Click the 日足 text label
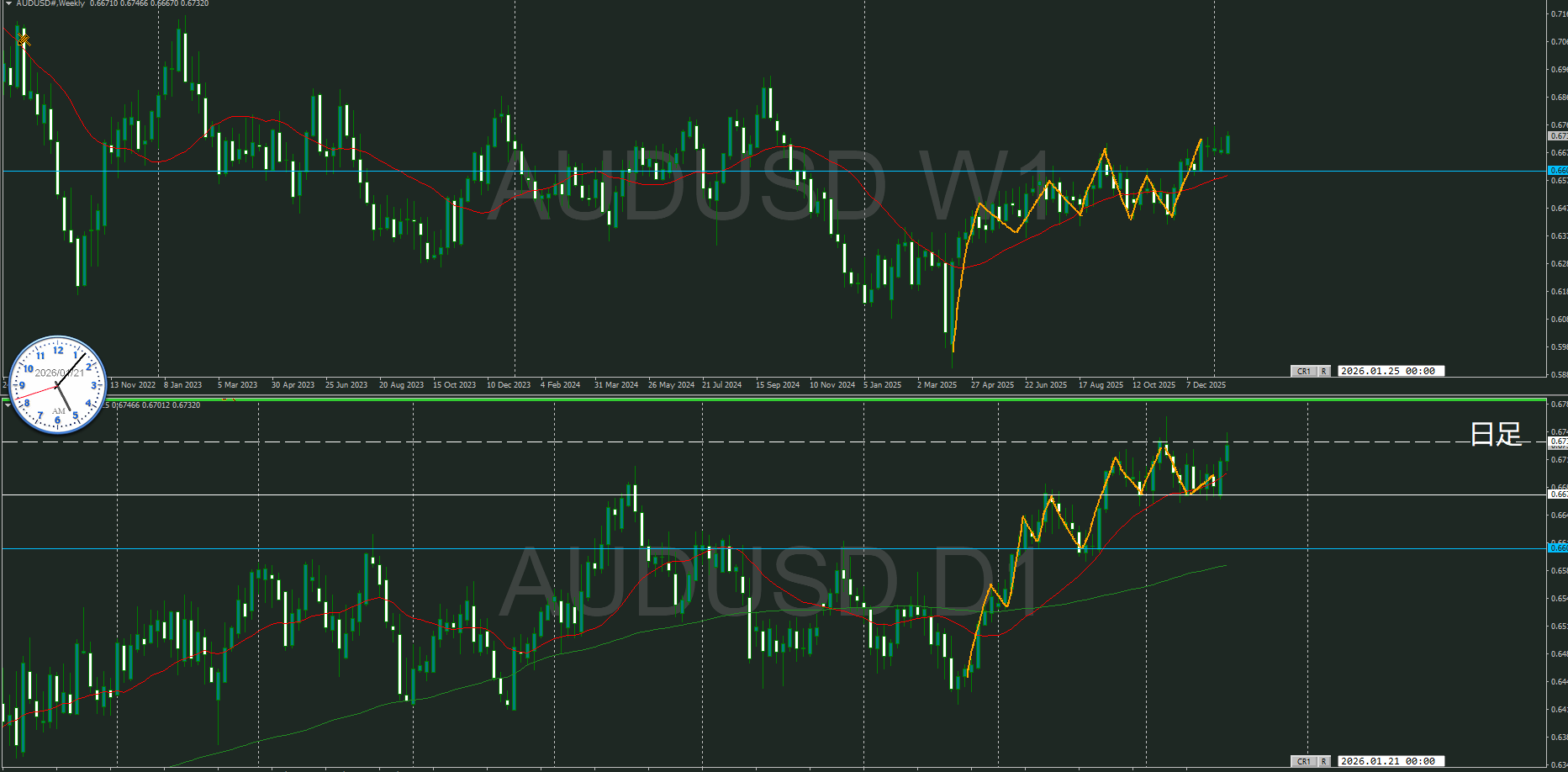1568x772 pixels. pyautogui.click(x=1496, y=434)
